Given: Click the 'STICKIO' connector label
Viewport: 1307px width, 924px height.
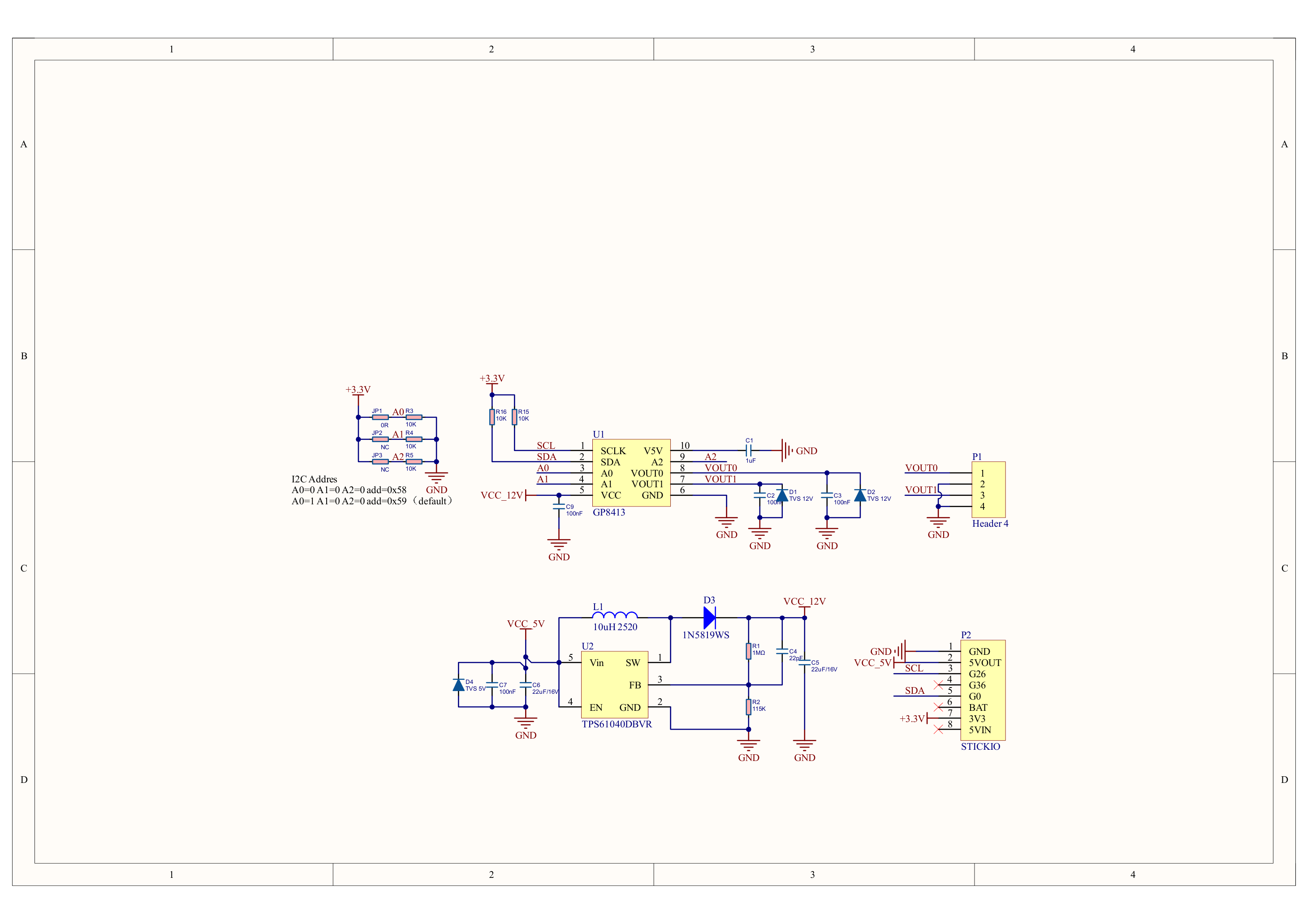Looking at the screenshot, I should click(x=980, y=747).
